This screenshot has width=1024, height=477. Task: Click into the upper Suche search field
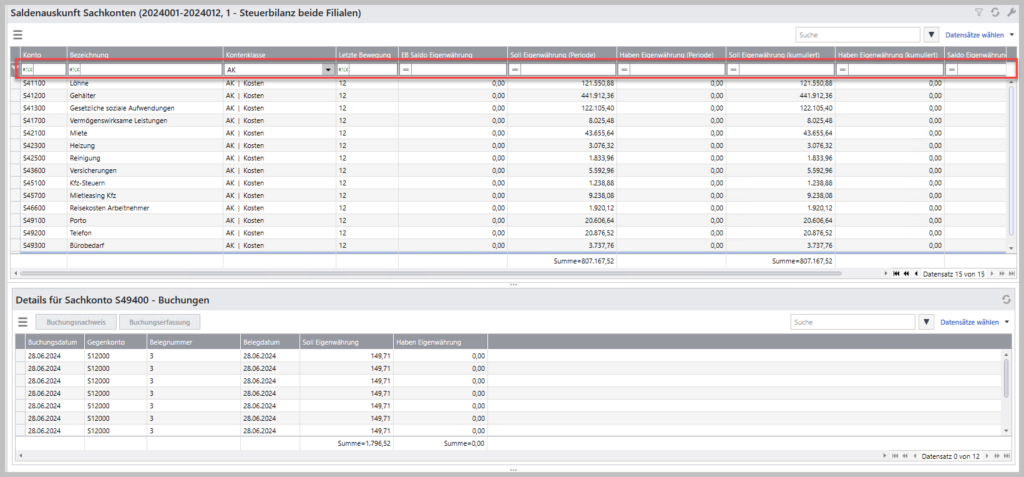[857, 35]
